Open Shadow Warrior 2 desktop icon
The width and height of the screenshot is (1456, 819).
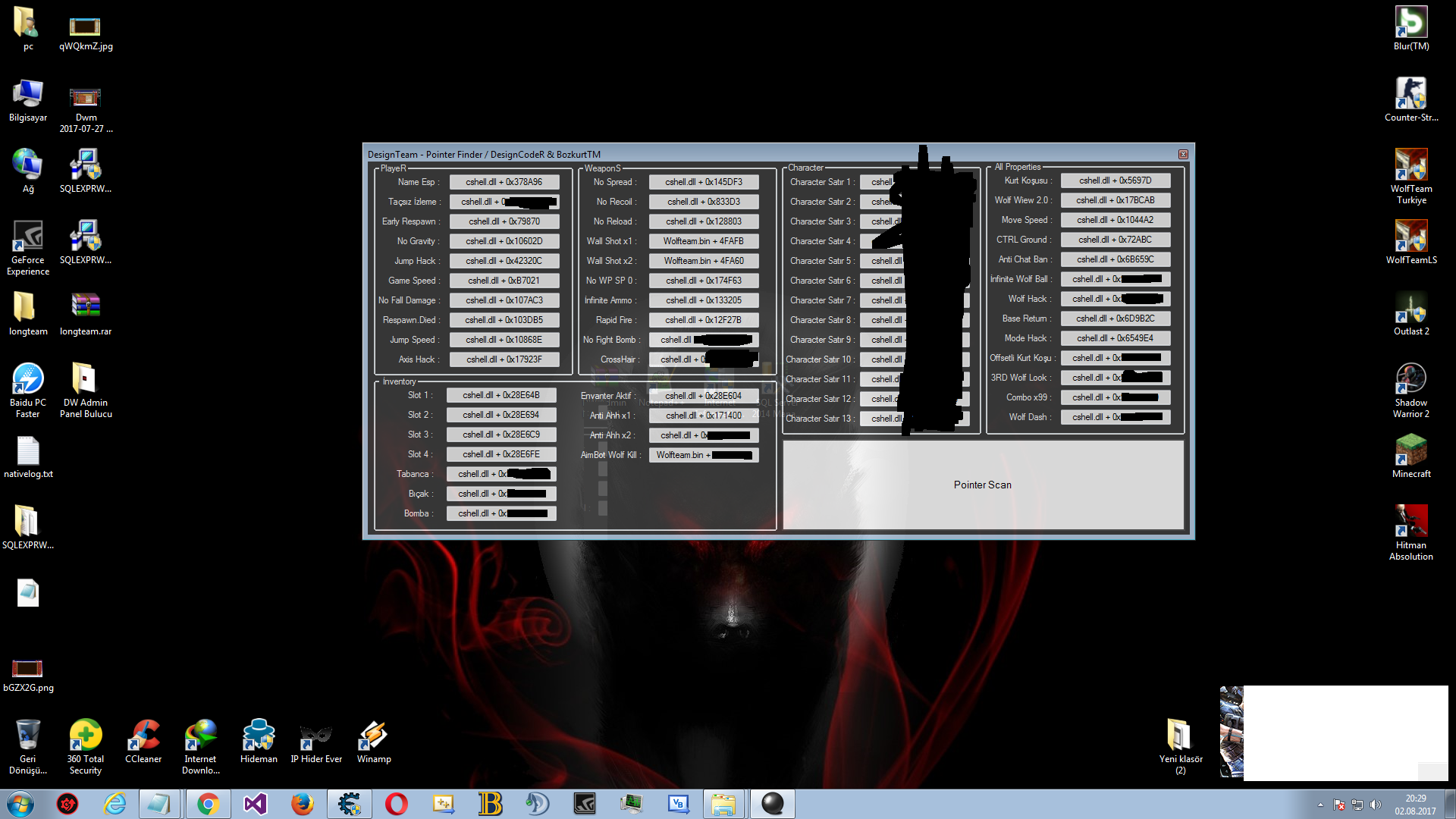point(1411,390)
